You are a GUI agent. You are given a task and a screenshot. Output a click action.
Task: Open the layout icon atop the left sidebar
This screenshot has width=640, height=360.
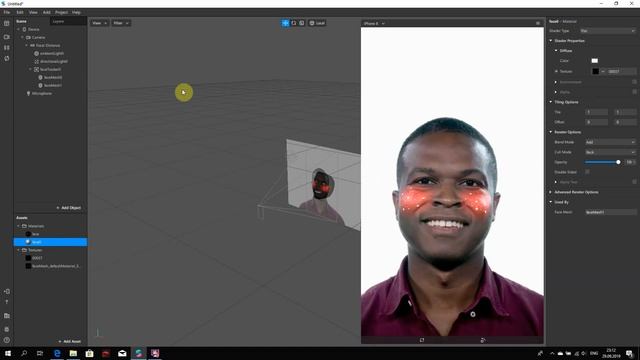coord(7,23)
